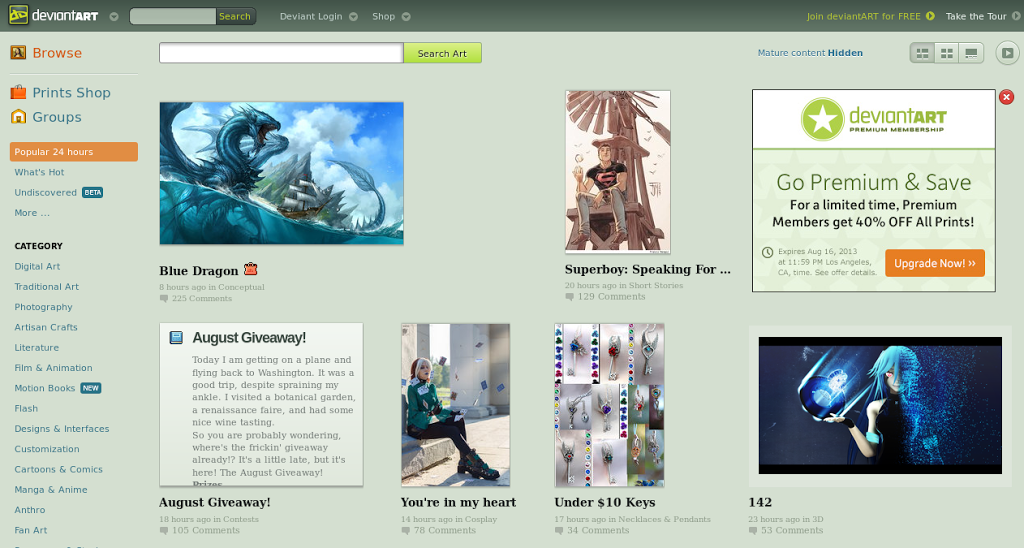1024x548 pixels.
Task: Switch to What's Hot
Action: click(x=39, y=172)
